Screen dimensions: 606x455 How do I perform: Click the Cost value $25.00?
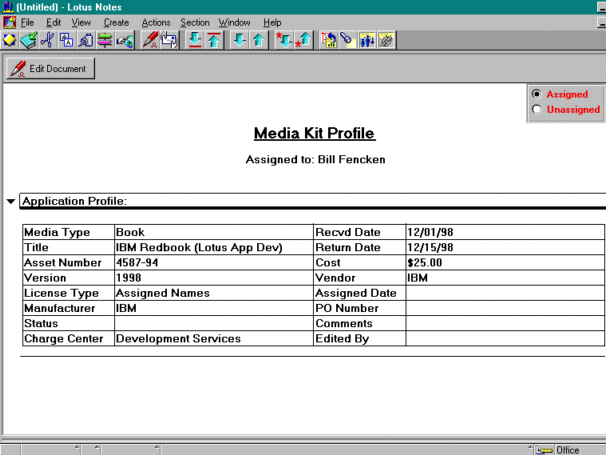425,263
